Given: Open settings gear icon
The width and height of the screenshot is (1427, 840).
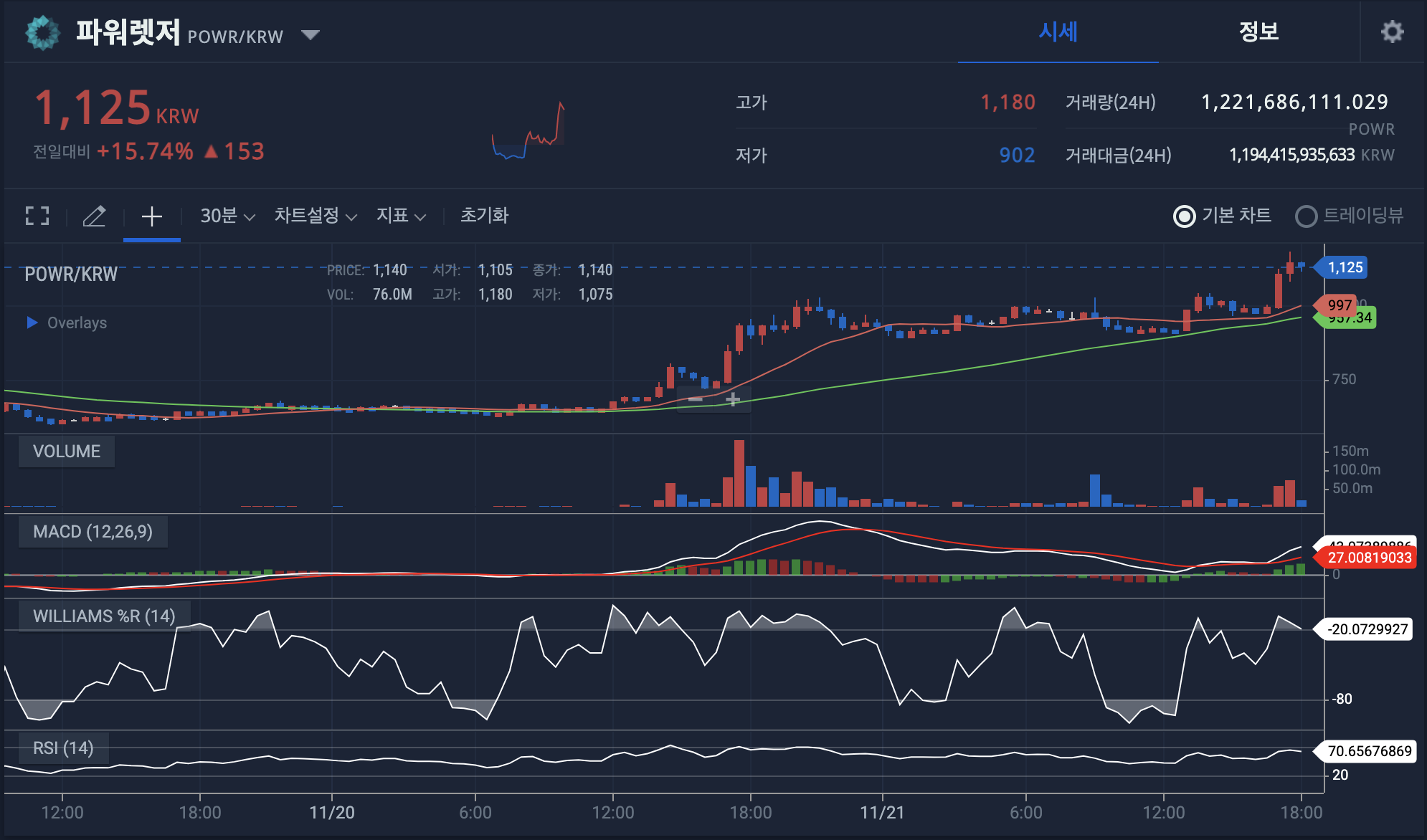Looking at the screenshot, I should [x=1392, y=32].
